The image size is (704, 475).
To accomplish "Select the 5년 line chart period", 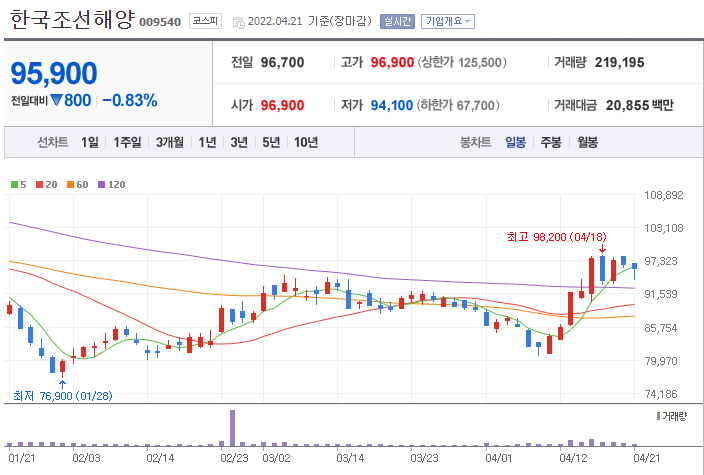I will point(271,142).
